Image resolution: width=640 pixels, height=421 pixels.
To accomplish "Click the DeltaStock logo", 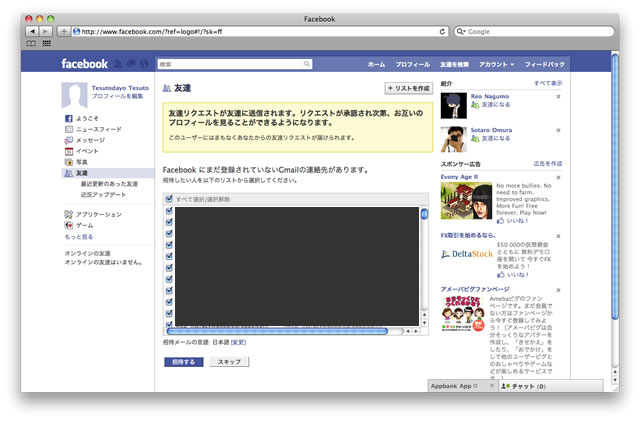I will click(467, 254).
